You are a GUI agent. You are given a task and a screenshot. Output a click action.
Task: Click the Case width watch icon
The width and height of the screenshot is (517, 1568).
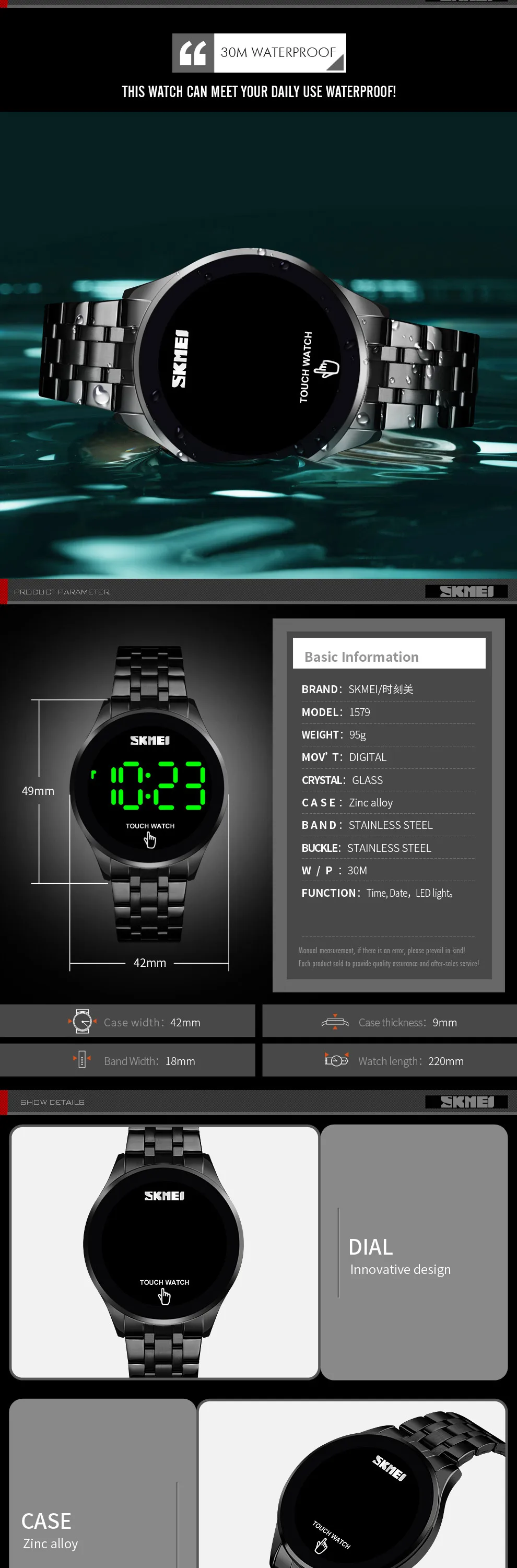pos(82,1021)
